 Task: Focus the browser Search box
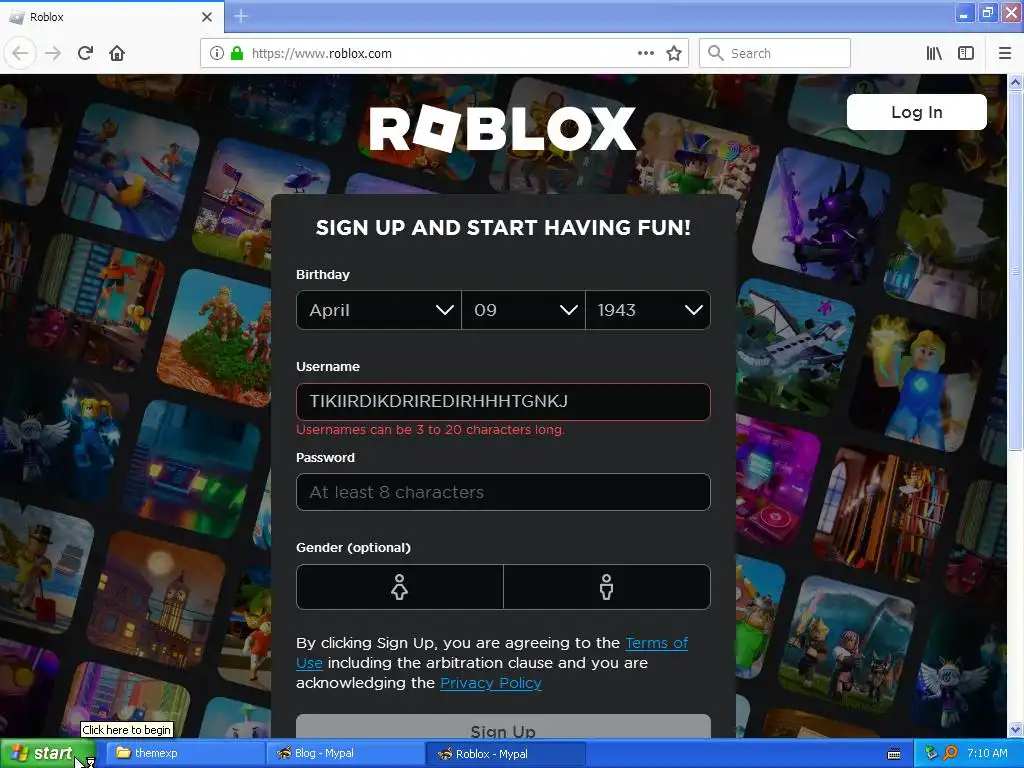click(x=775, y=53)
